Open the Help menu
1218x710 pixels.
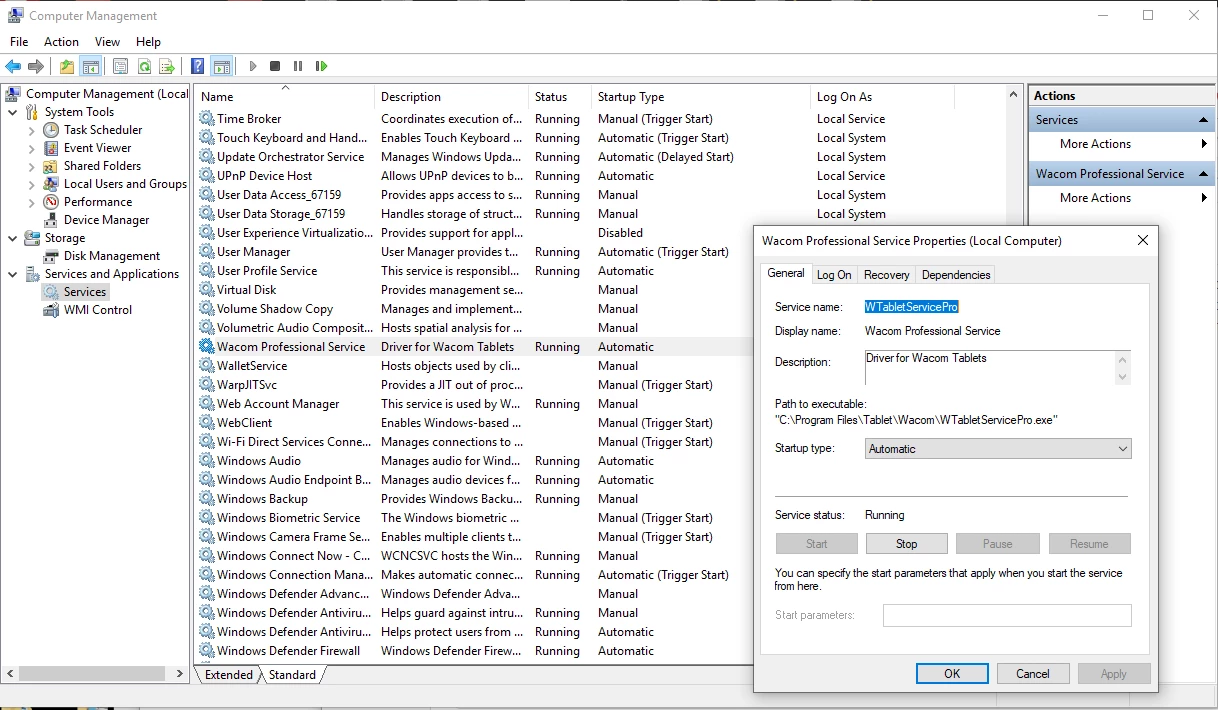tap(148, 42)
